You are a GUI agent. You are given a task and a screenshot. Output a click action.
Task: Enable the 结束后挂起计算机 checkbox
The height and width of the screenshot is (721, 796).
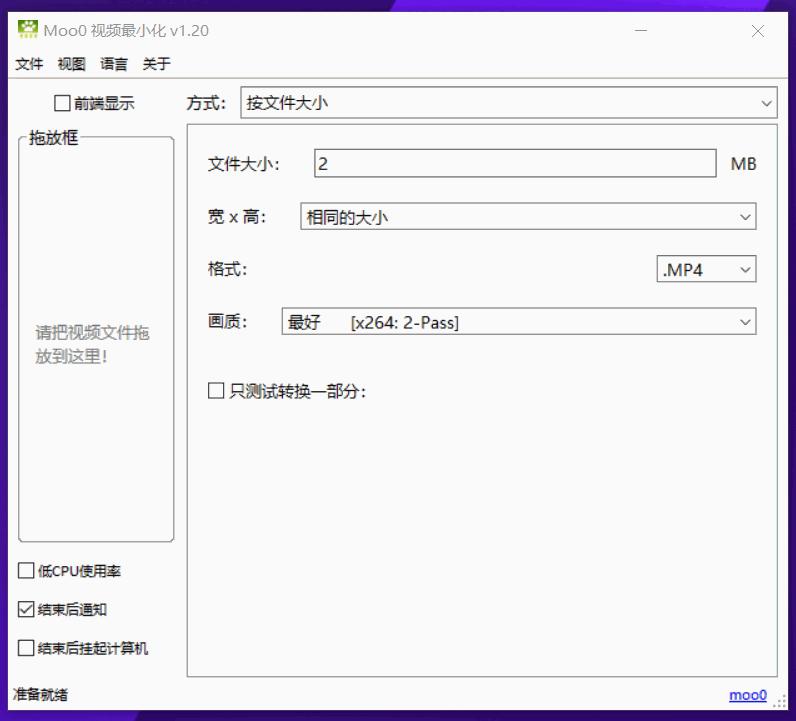pyautogui.click(x=26, y=648)
